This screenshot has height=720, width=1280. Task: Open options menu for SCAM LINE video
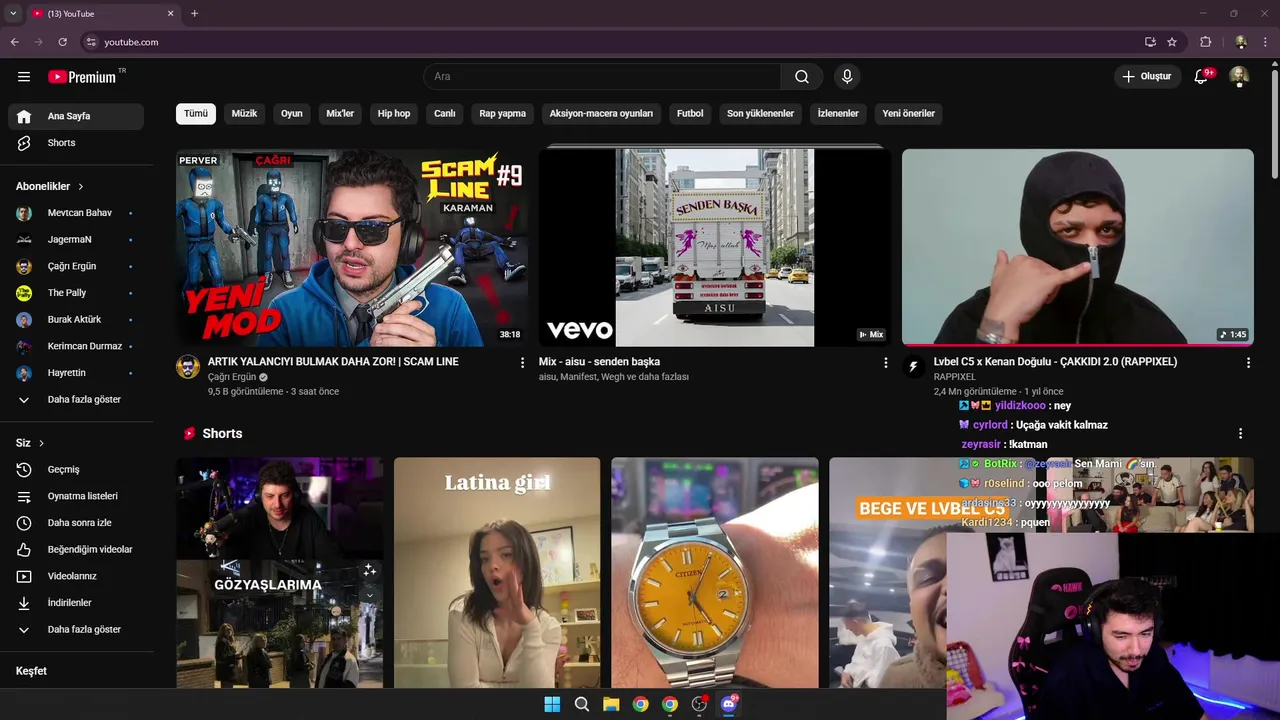(x=522, y=363)
